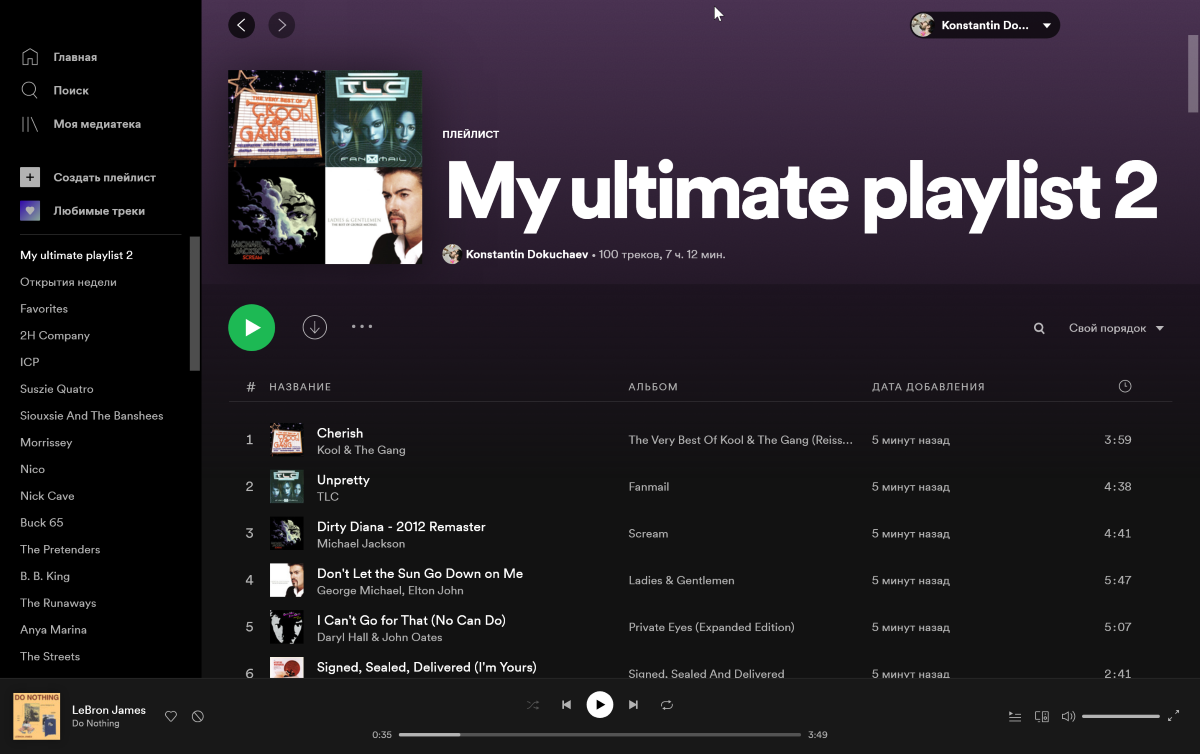The image size is (1200, 754).
Task: Open the Michael Jackson artist link
Action: [361, 544]
